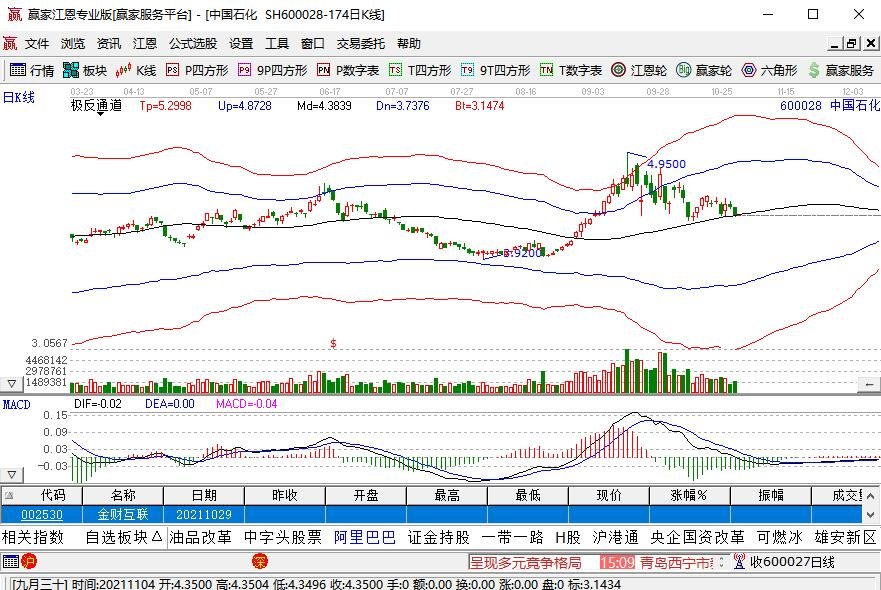This screenshot has height=590, width=881.
Task: Sort table by 涨幅% column header
Action: click(689, 496)
